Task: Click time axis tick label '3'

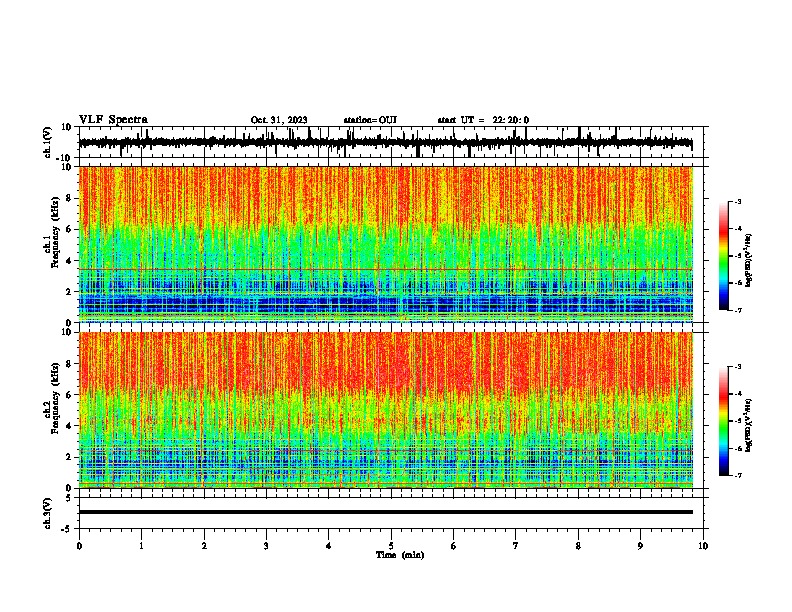Action: [x=266, y=546]
